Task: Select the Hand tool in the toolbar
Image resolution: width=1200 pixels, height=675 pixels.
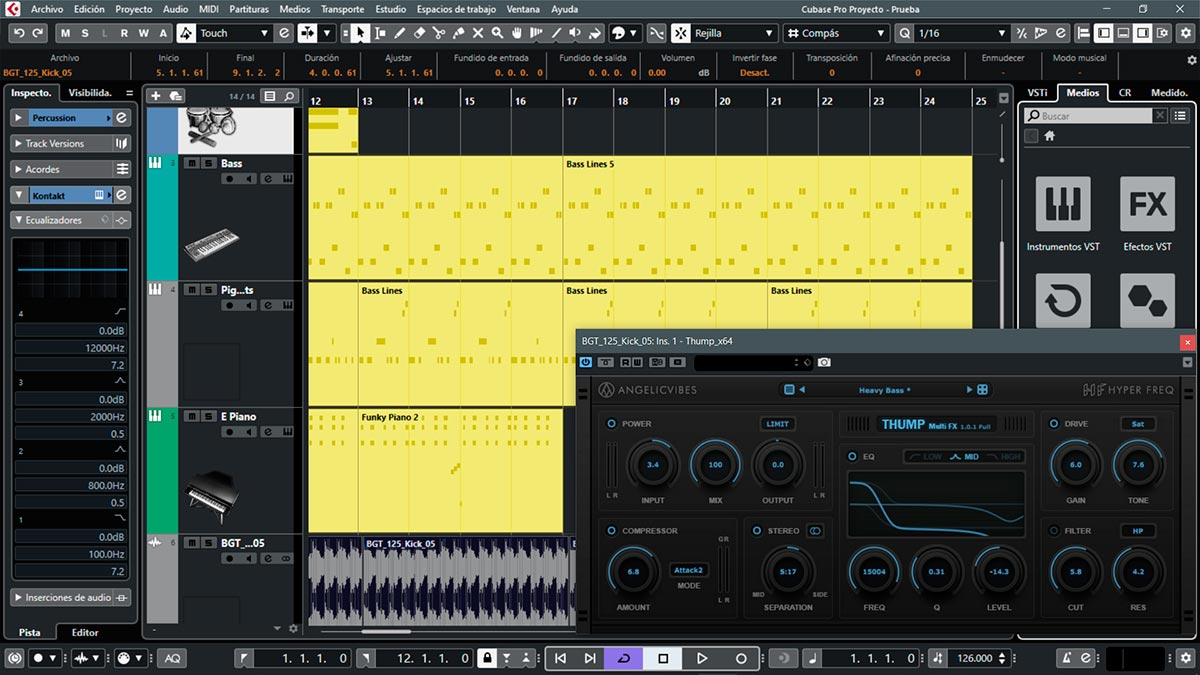Action: point(517,33)
